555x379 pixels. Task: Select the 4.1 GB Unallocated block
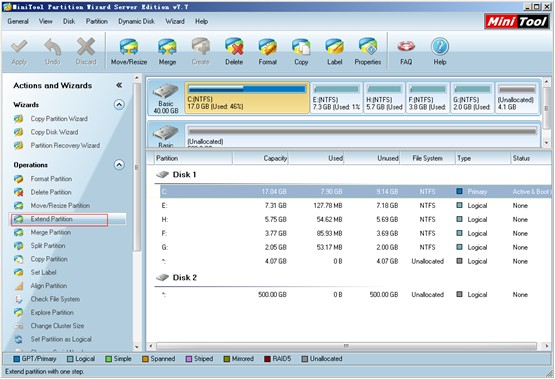[x=517, y=98]
